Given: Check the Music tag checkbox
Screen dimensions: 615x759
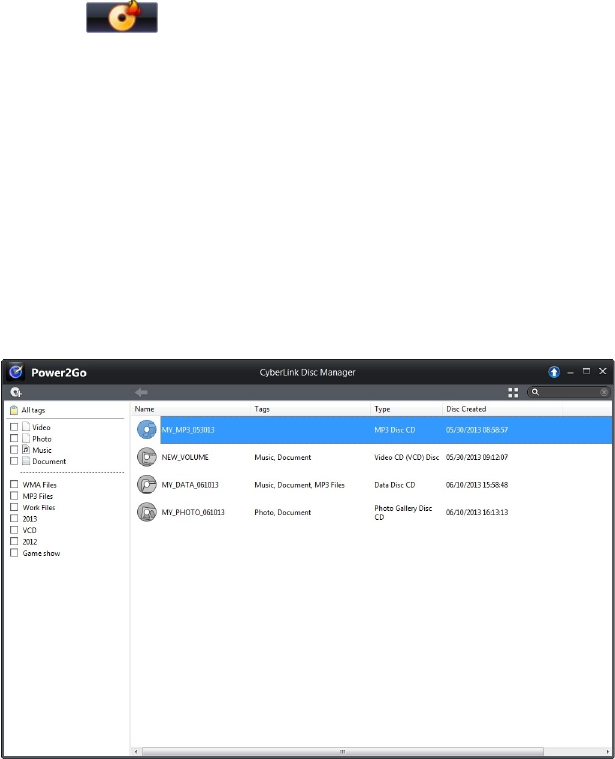Looking at the screenshot, I should click(14, 450).
